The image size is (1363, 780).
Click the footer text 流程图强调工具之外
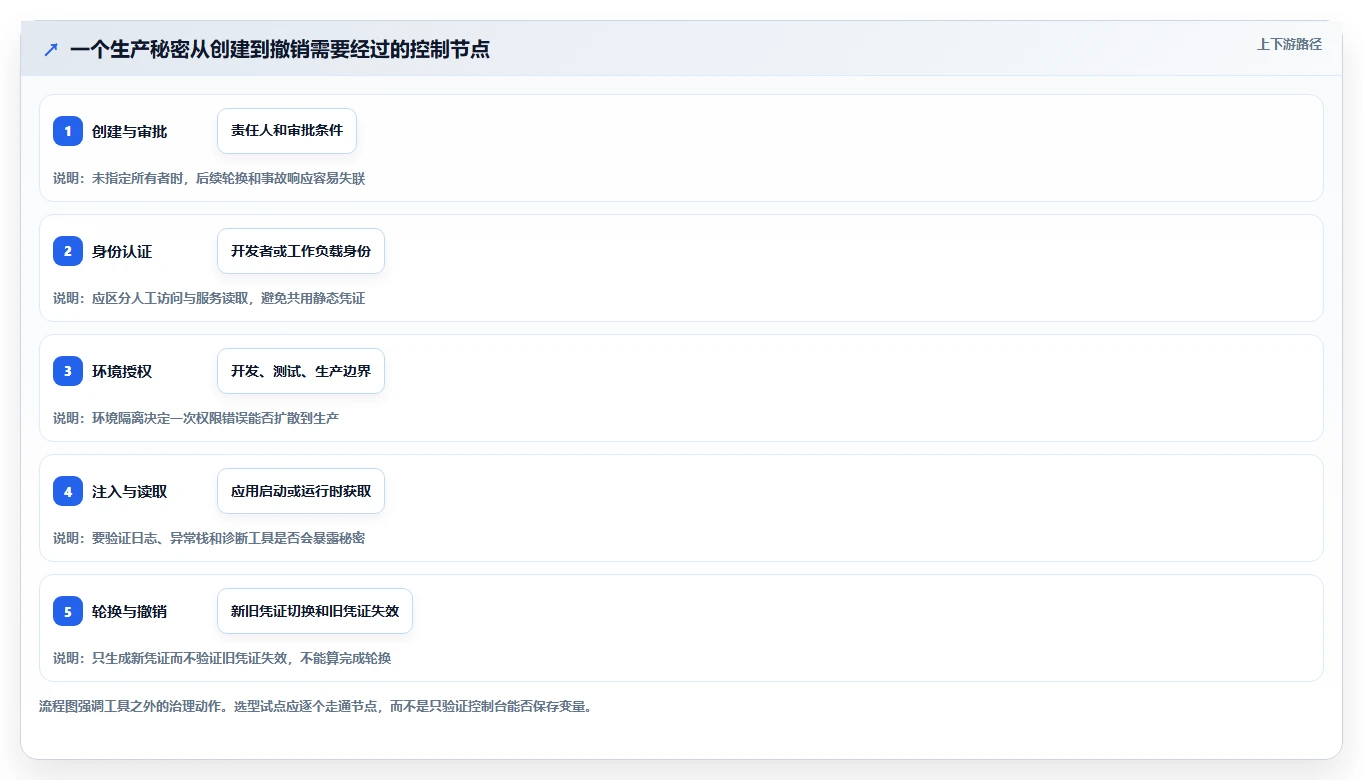coord(315,706)
